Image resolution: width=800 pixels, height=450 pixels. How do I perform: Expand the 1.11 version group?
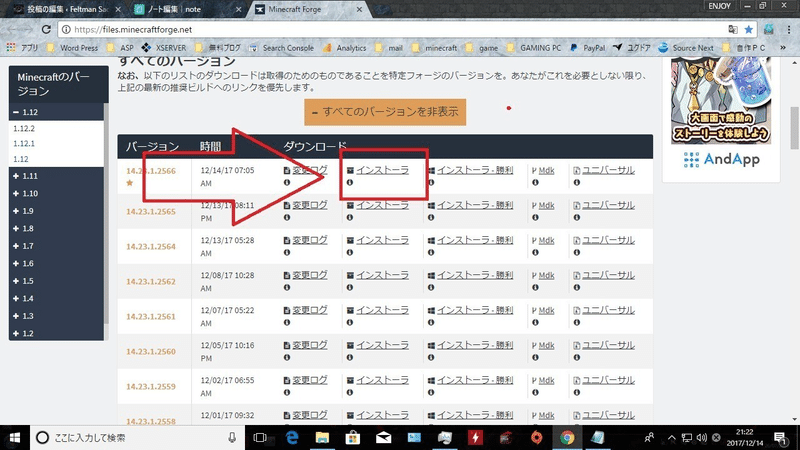point(56,176)
